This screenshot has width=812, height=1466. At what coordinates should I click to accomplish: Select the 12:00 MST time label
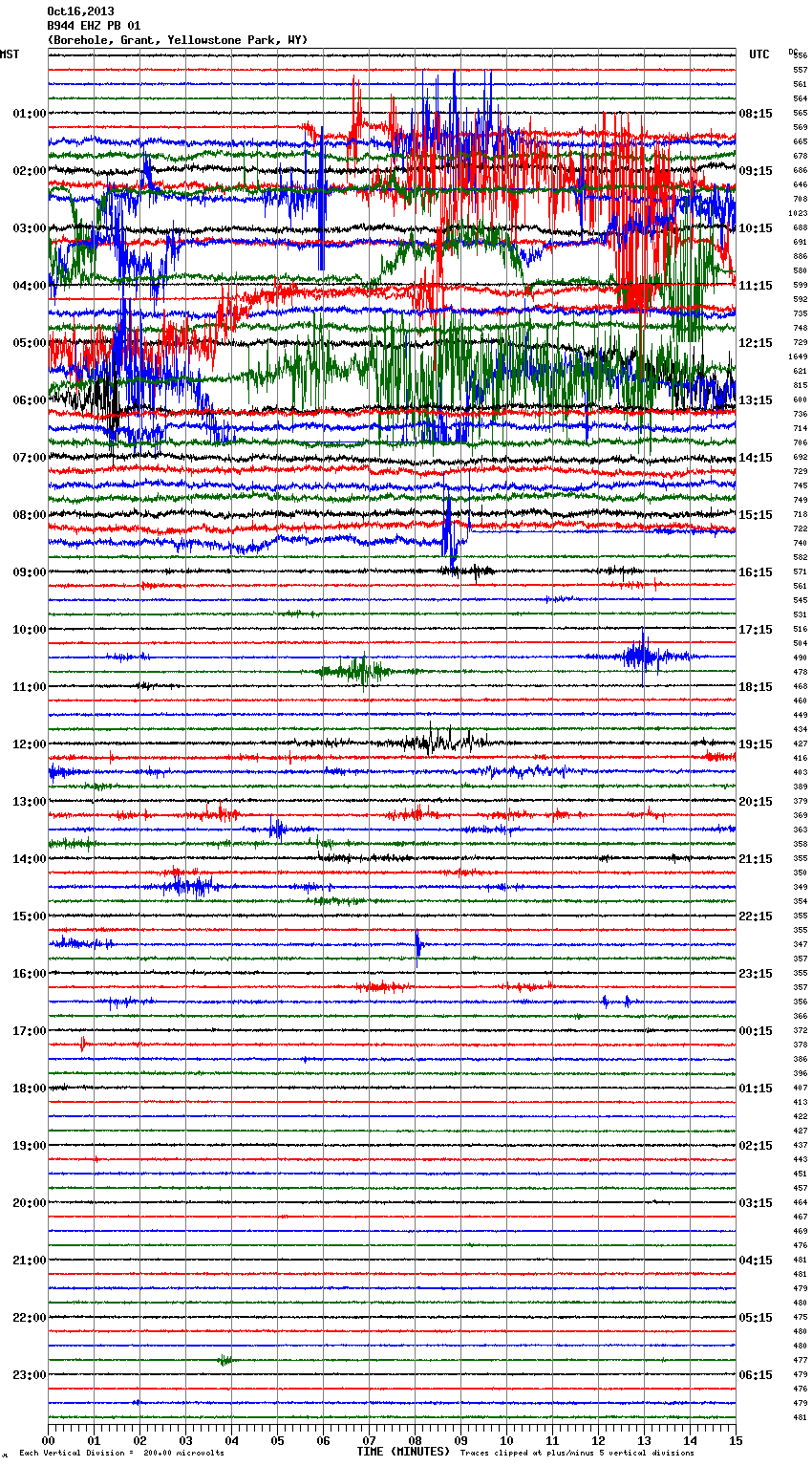coord(30,744)
